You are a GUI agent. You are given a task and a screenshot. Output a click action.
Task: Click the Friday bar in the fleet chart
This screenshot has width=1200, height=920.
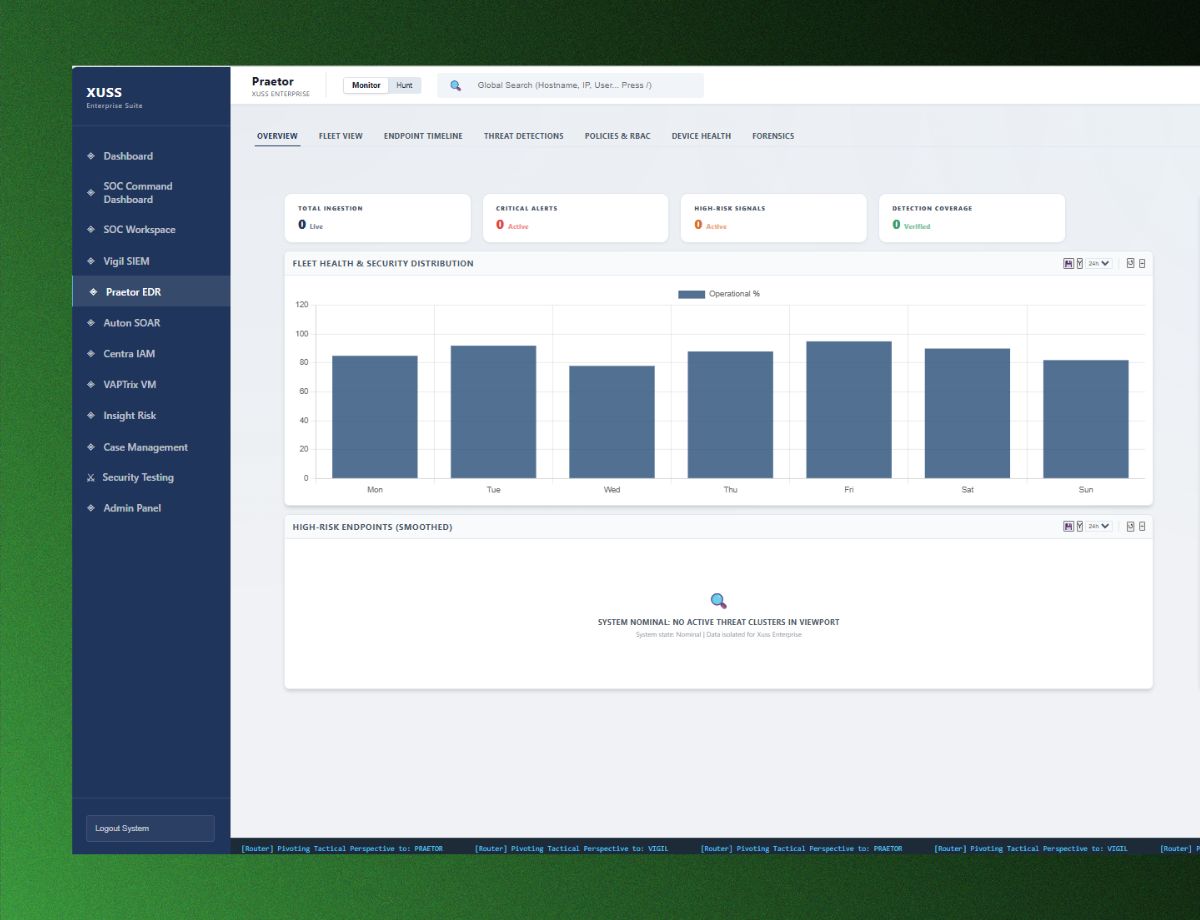(x=848, y=410)
